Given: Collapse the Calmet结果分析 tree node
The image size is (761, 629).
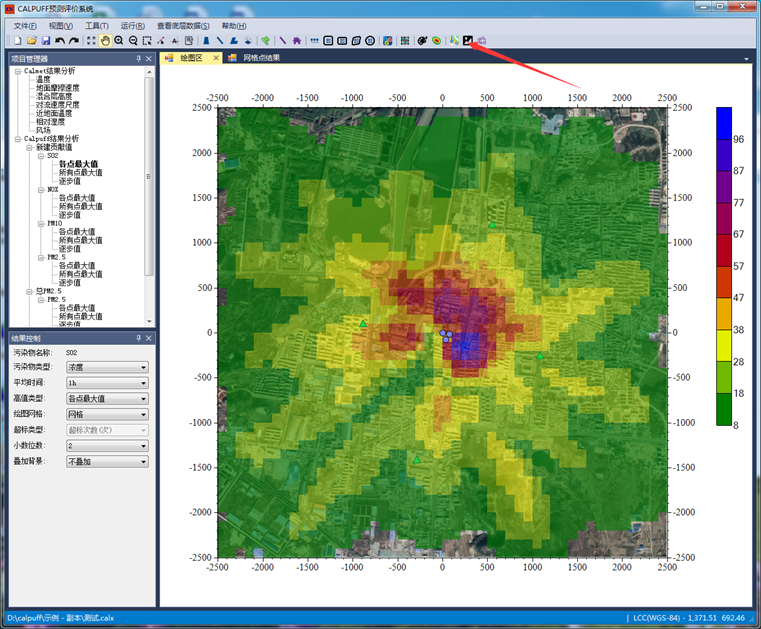Looking at the screenshot, I should pos(17,71).
